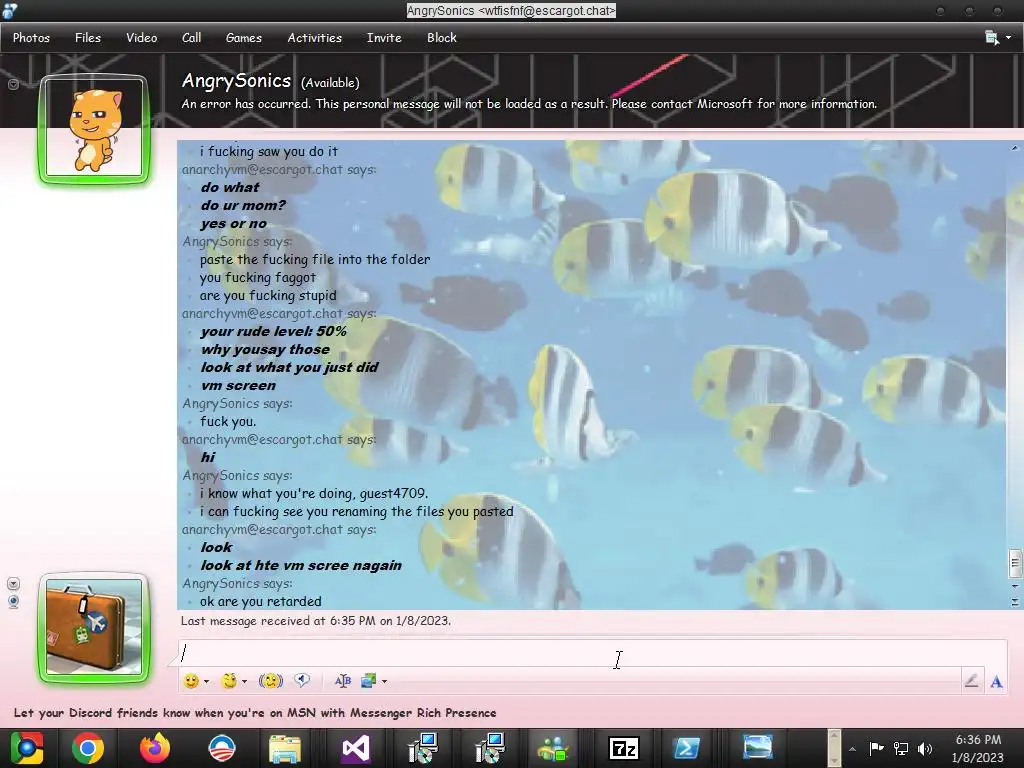This screenshot has width=1024, height=768.
Task: Send a nudge with the shaking-face icon
Action: 270,681
